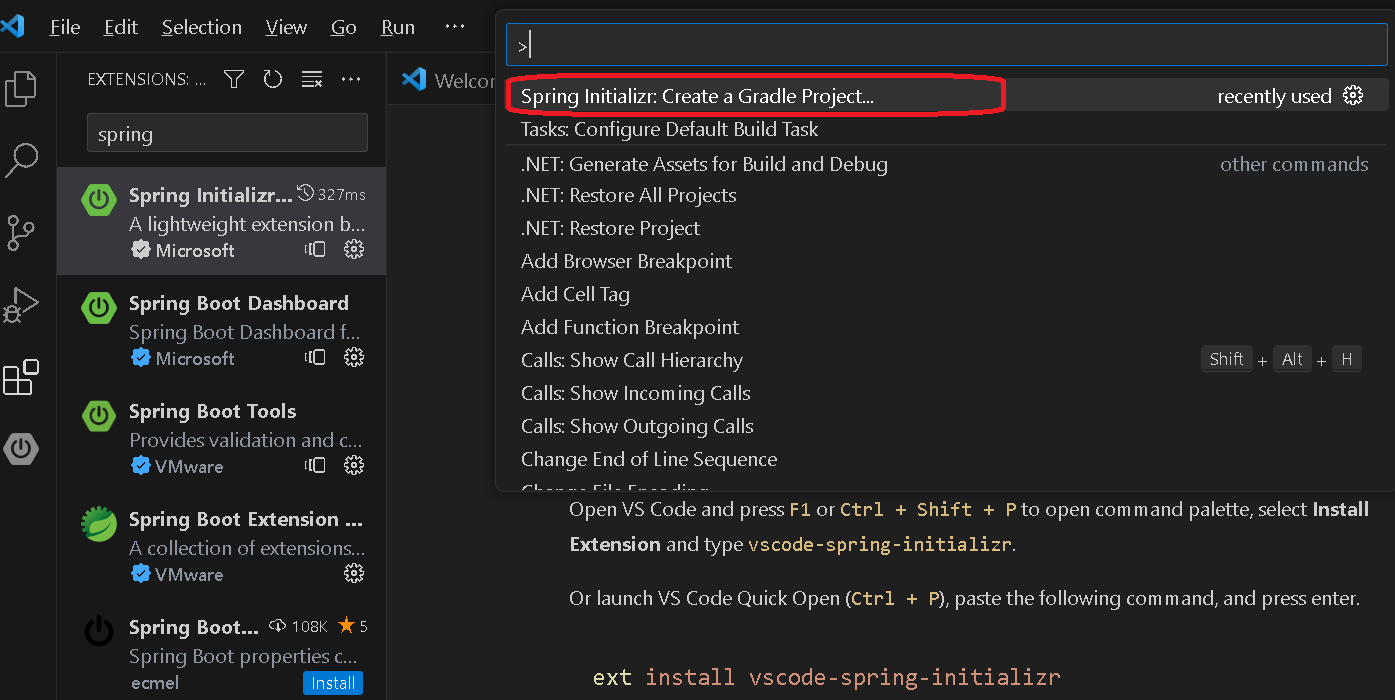Image resolution: width=1395 pixels, height=700 pixels.
Task: Open Spring Initializr extension in the list
Action: (x=221, y=221)
